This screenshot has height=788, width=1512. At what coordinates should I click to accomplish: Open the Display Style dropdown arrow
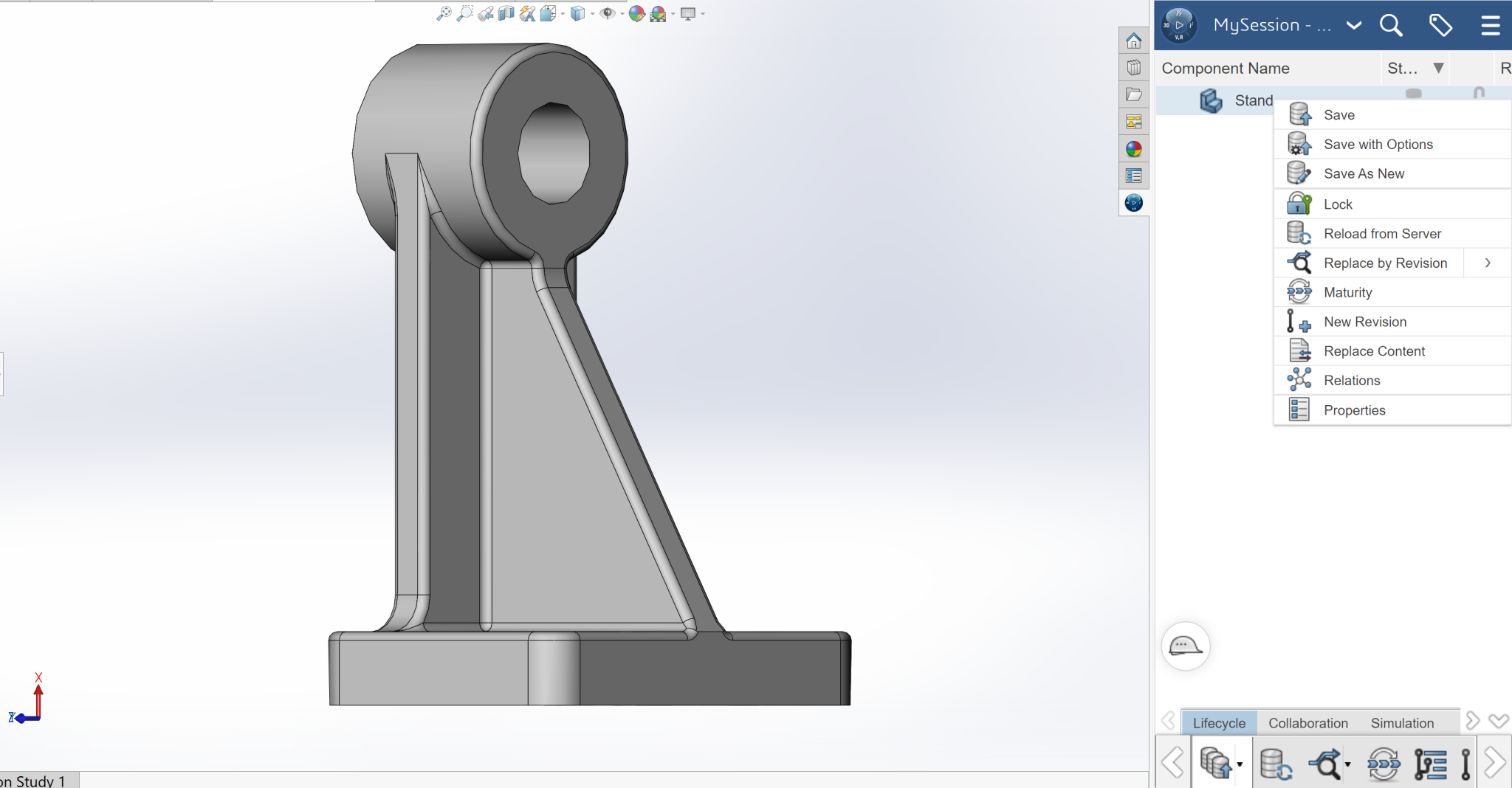pos(592,13)
